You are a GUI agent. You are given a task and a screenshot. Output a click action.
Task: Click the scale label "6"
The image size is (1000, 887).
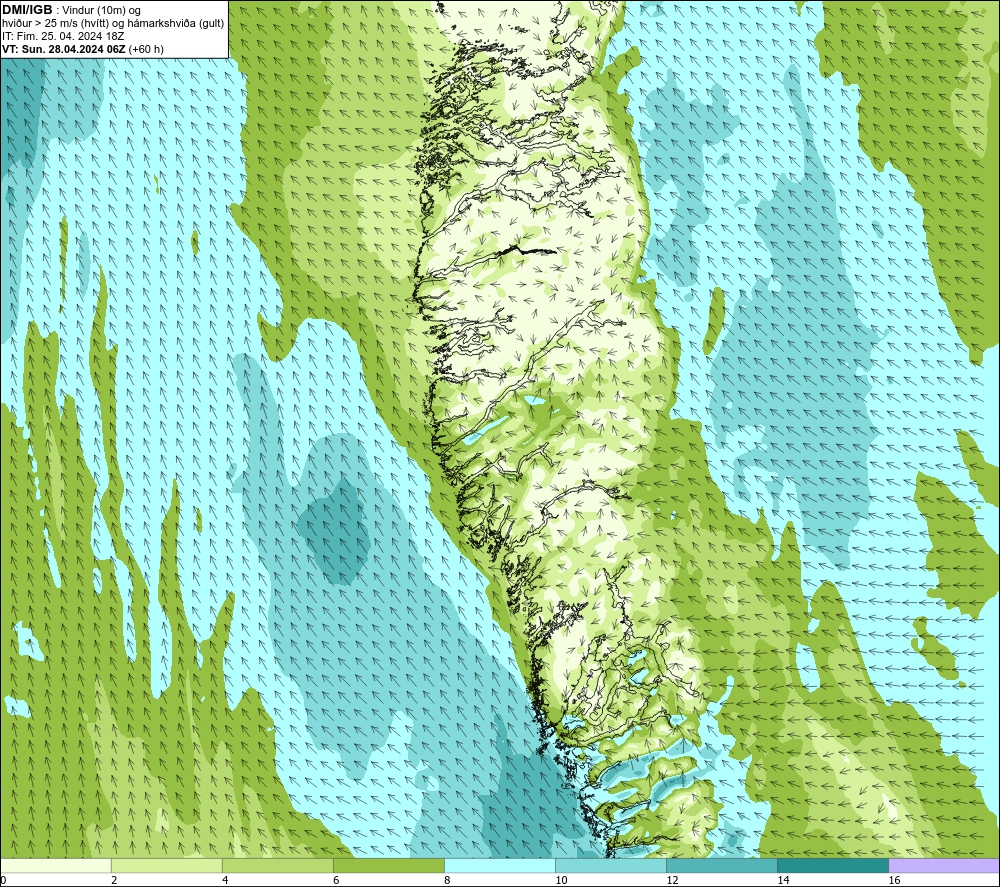[336, 880]
